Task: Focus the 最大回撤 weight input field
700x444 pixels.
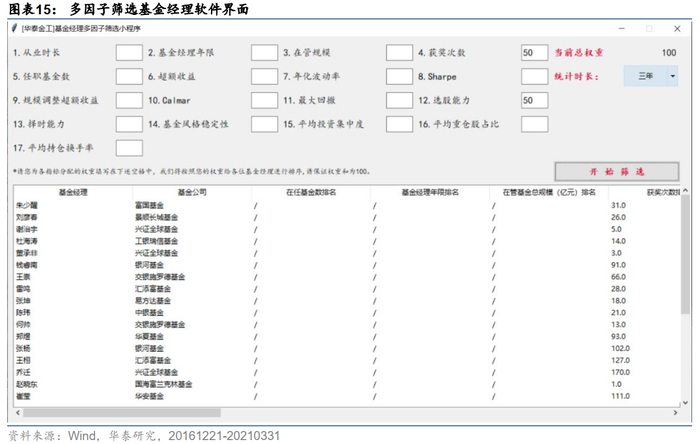Action: coord(399,100)
